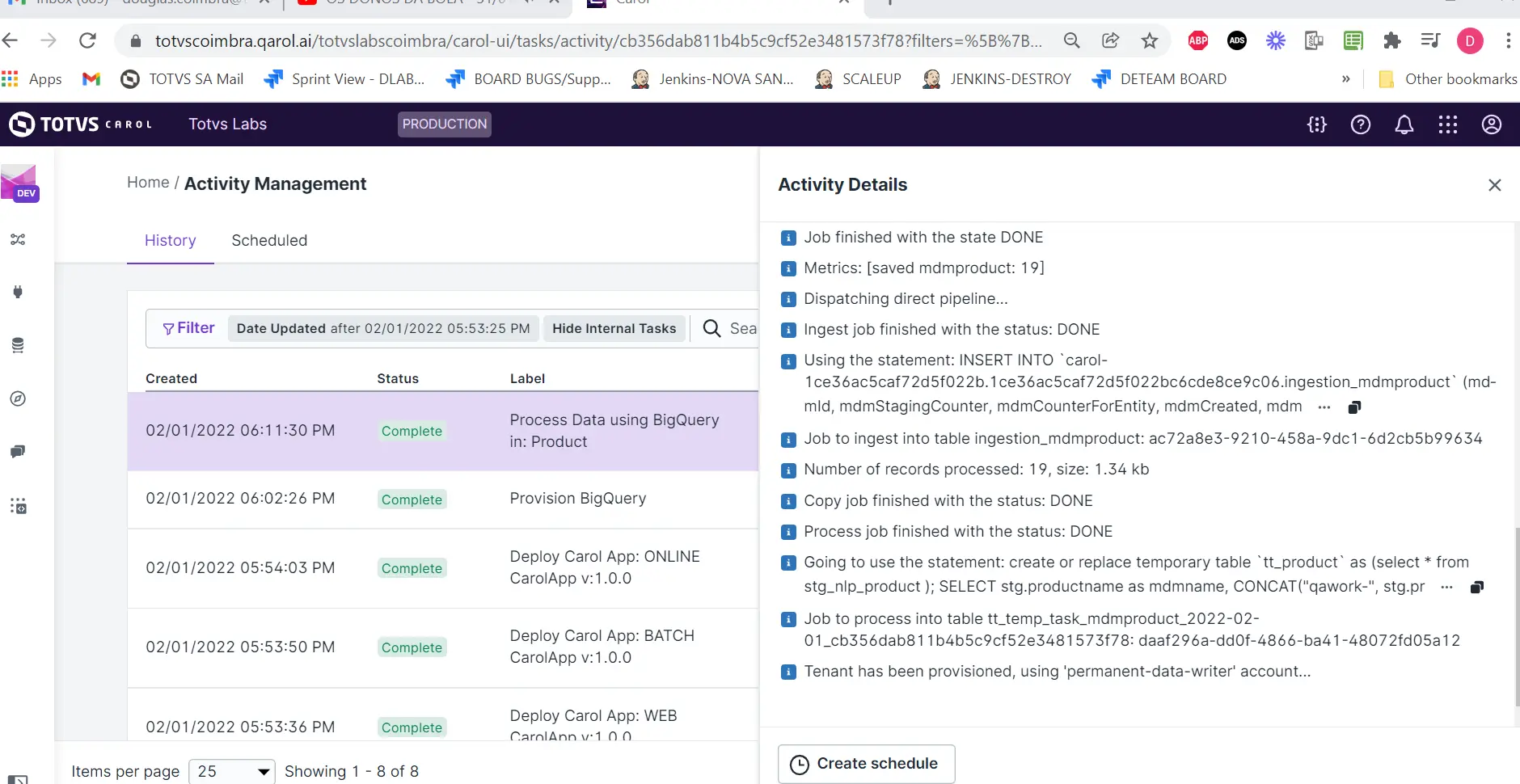Expand the truncated INSERT INTO statement ellipsis
1520x784 pixels.
(x=1324, y=407)
